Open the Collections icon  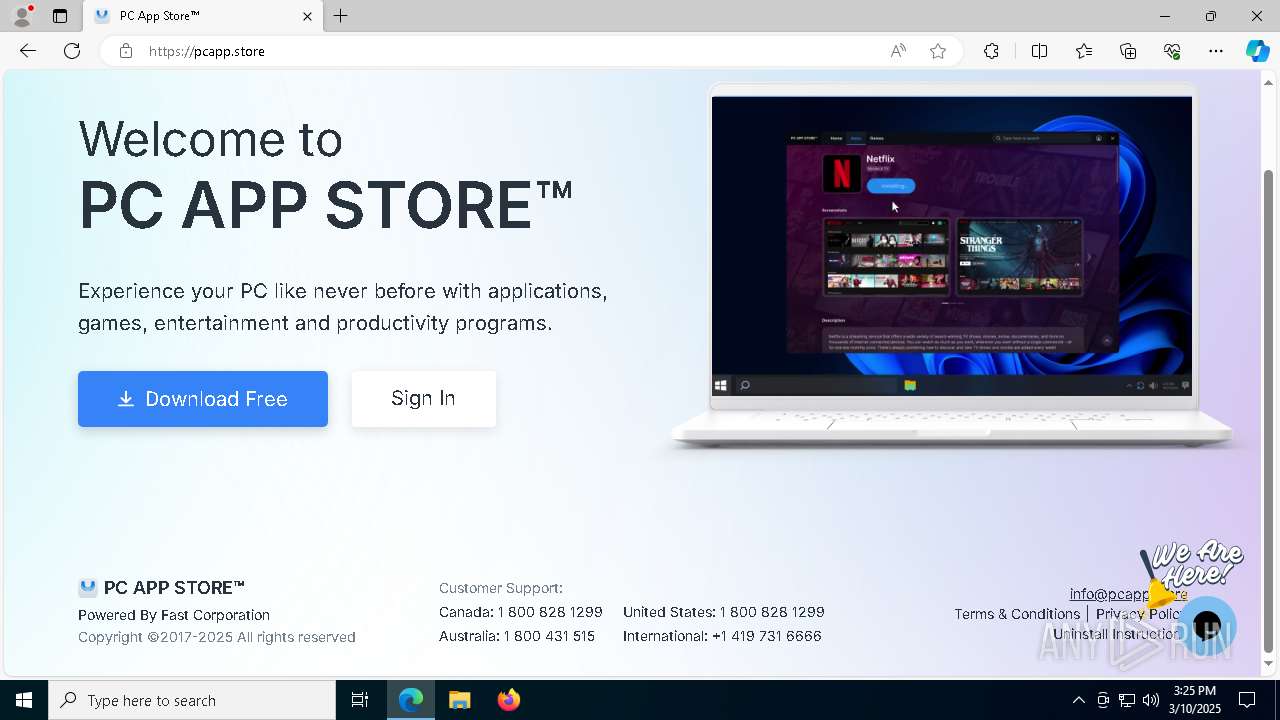pos(1128,51)
